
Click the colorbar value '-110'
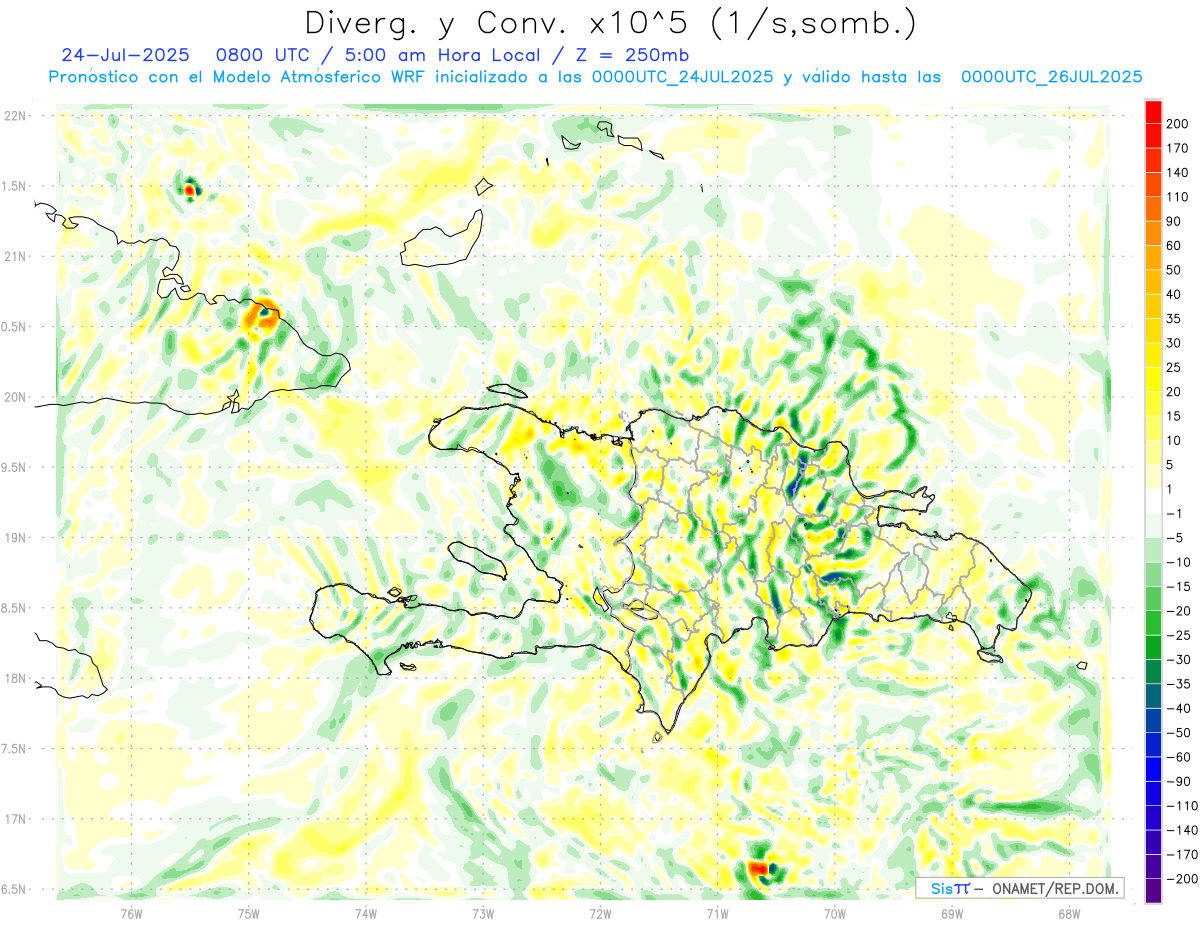point(1181,806)
